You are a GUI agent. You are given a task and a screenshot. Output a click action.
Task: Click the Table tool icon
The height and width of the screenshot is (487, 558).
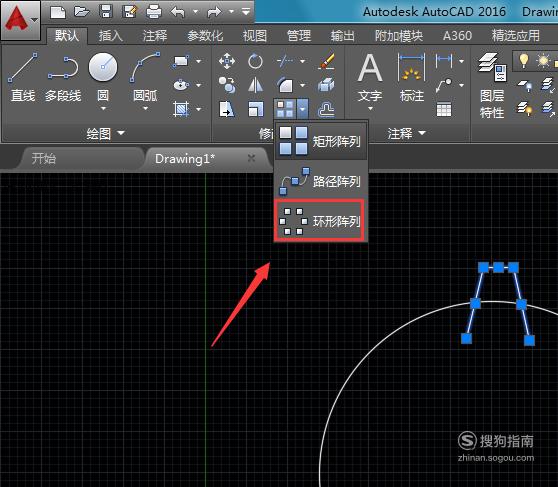click(x=444, y=109)
